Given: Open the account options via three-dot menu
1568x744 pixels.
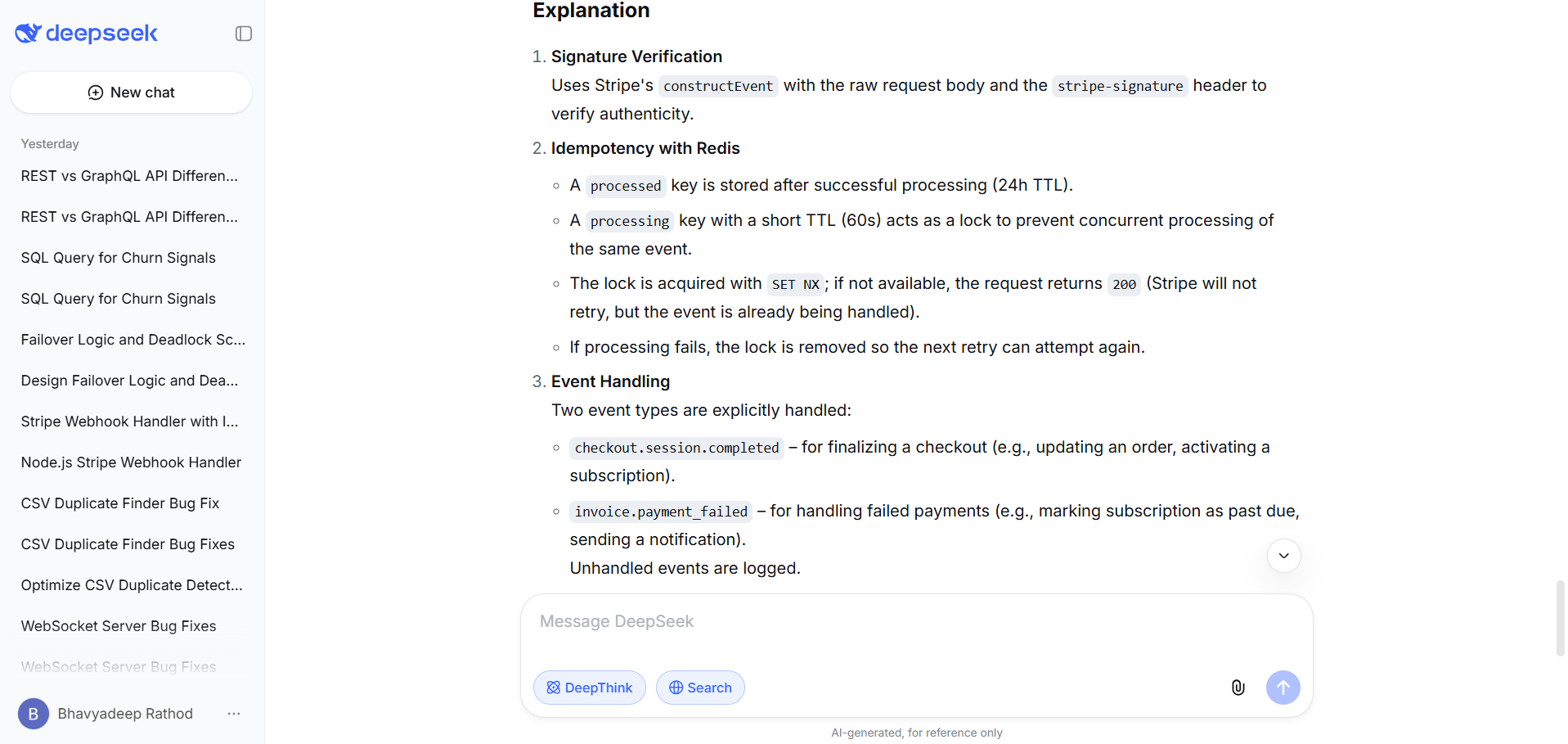Looking at the screenshot, I should pyautogui.click(x=234, y=714).
